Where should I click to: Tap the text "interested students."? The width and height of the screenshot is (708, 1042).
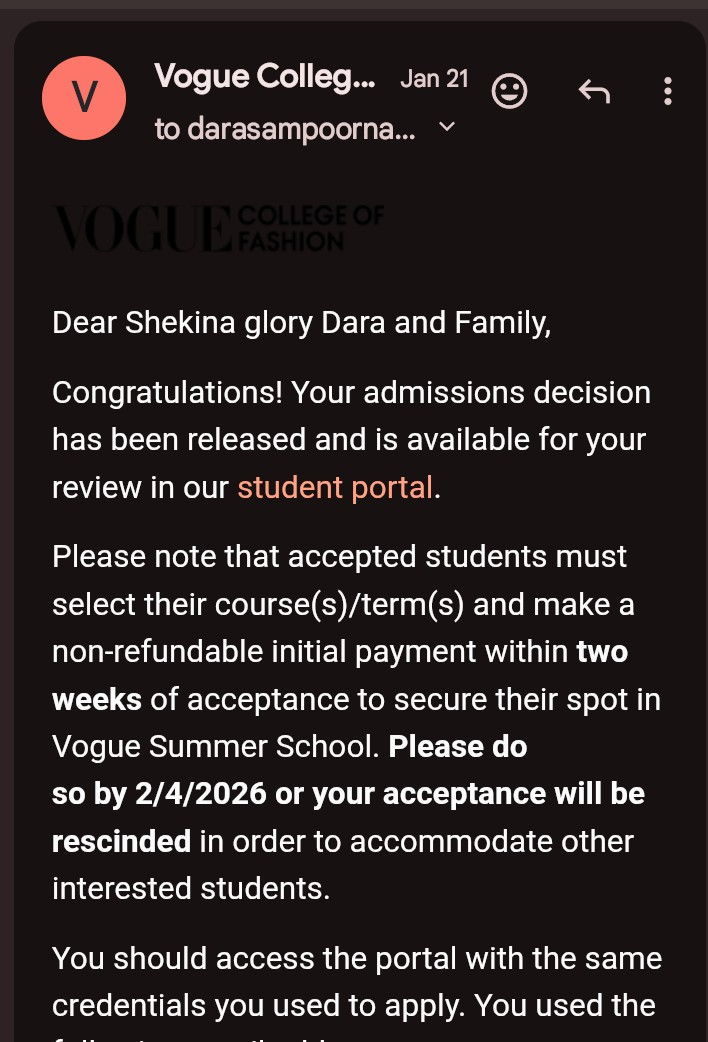[191, 888]
